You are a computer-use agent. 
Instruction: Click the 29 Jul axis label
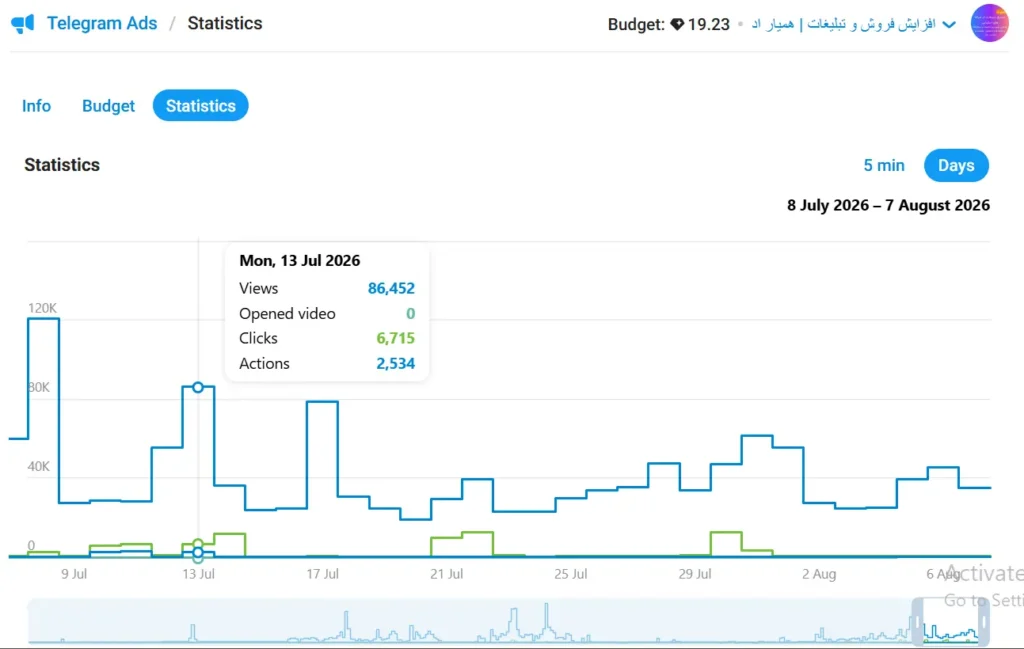click(x=695, y=574)
